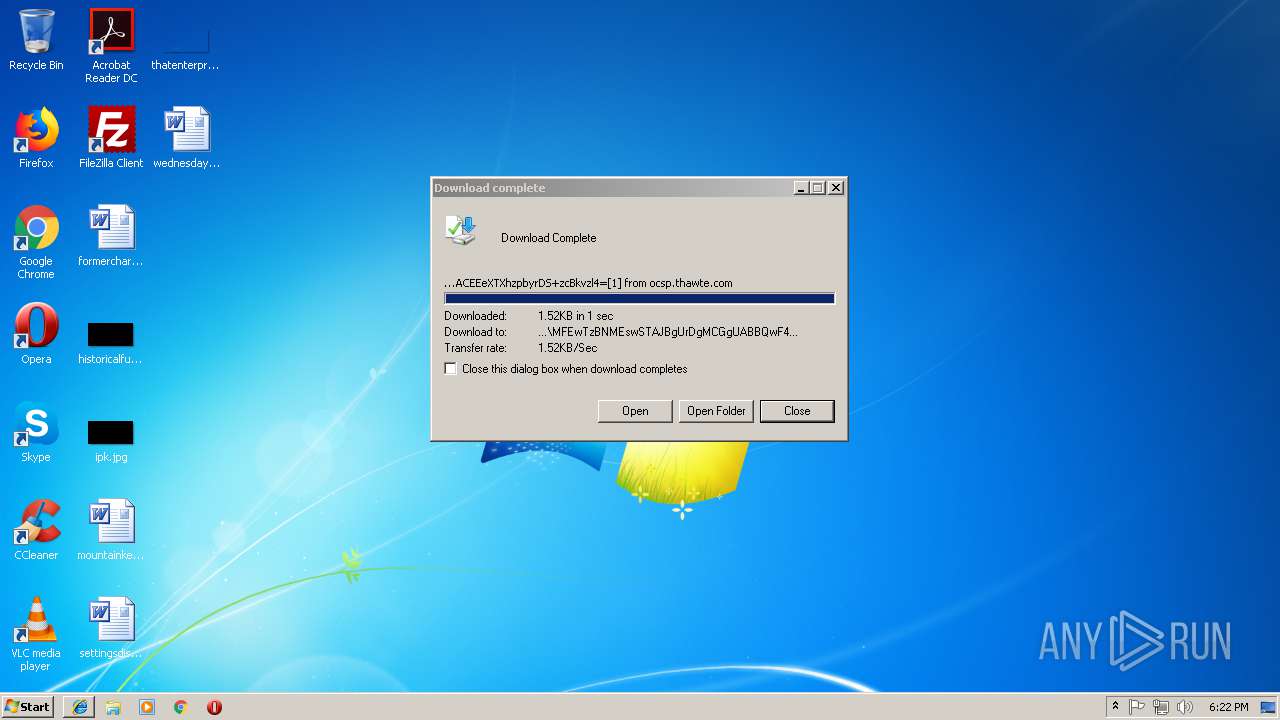Image resolution: width=1280 pixels, height=720 pixels.
Task: Minimize the Download complete dialog
Action: point(801,188)
